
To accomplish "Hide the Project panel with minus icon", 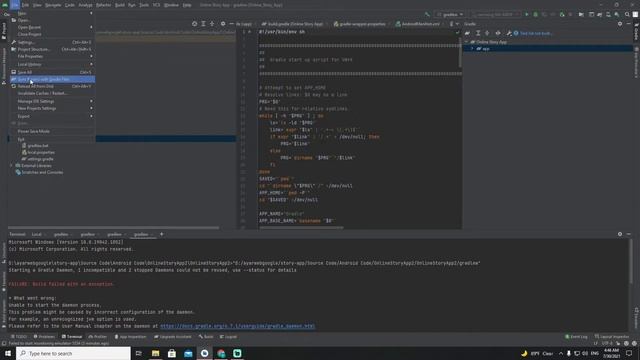I will (231, 24).
